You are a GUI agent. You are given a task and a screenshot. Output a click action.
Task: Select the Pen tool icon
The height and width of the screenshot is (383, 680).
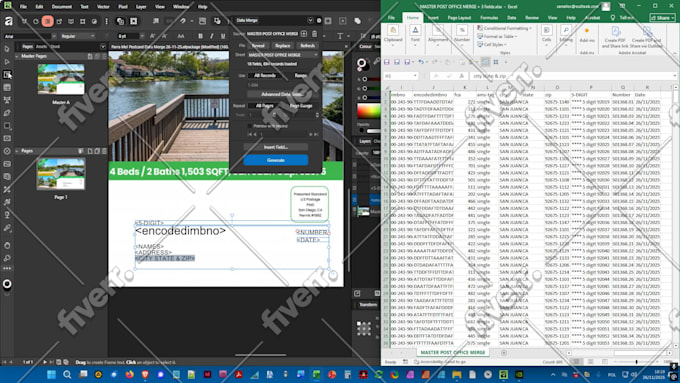coord(7,113)
